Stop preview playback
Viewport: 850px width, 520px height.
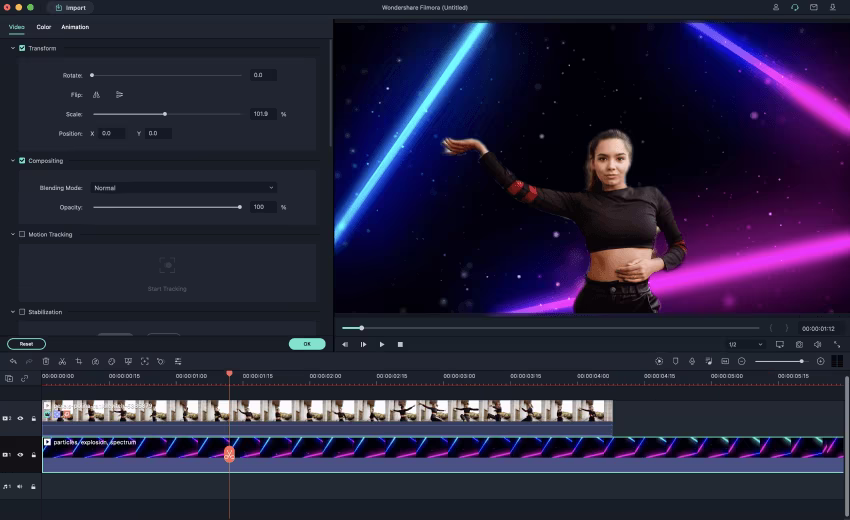[x=400, y=344]
